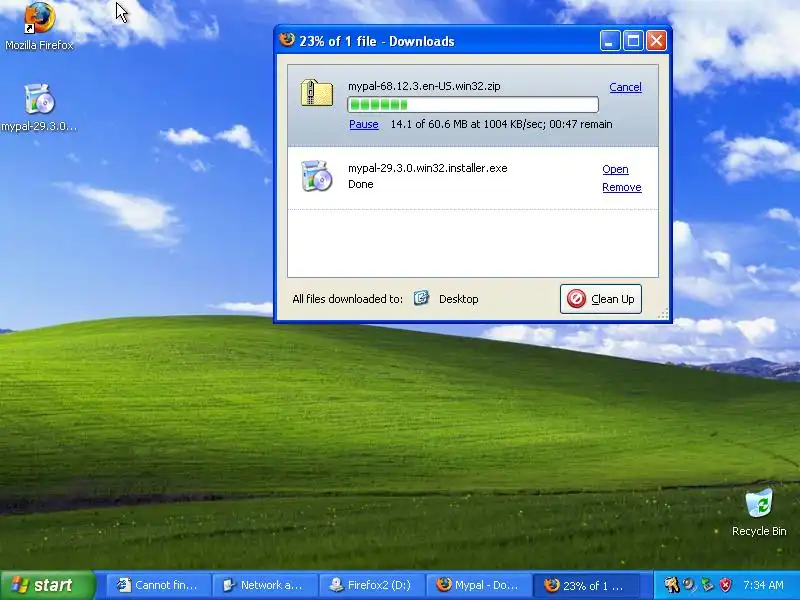The image size is (800, 600).
Task: Minimize the Downloads window
Action: pyautogui.click(x=610, y=41)
